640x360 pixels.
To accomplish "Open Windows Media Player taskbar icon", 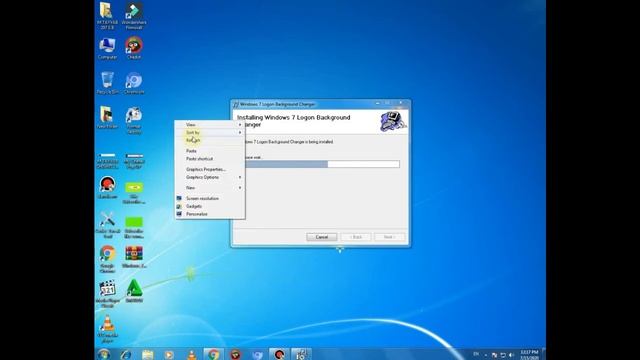I will (169, 354).
